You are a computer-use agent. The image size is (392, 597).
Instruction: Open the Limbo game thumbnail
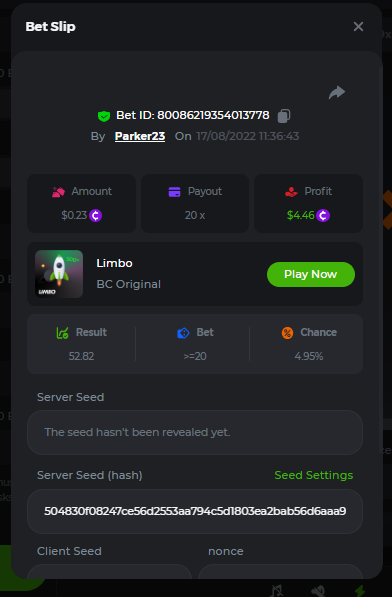[59, 274]
